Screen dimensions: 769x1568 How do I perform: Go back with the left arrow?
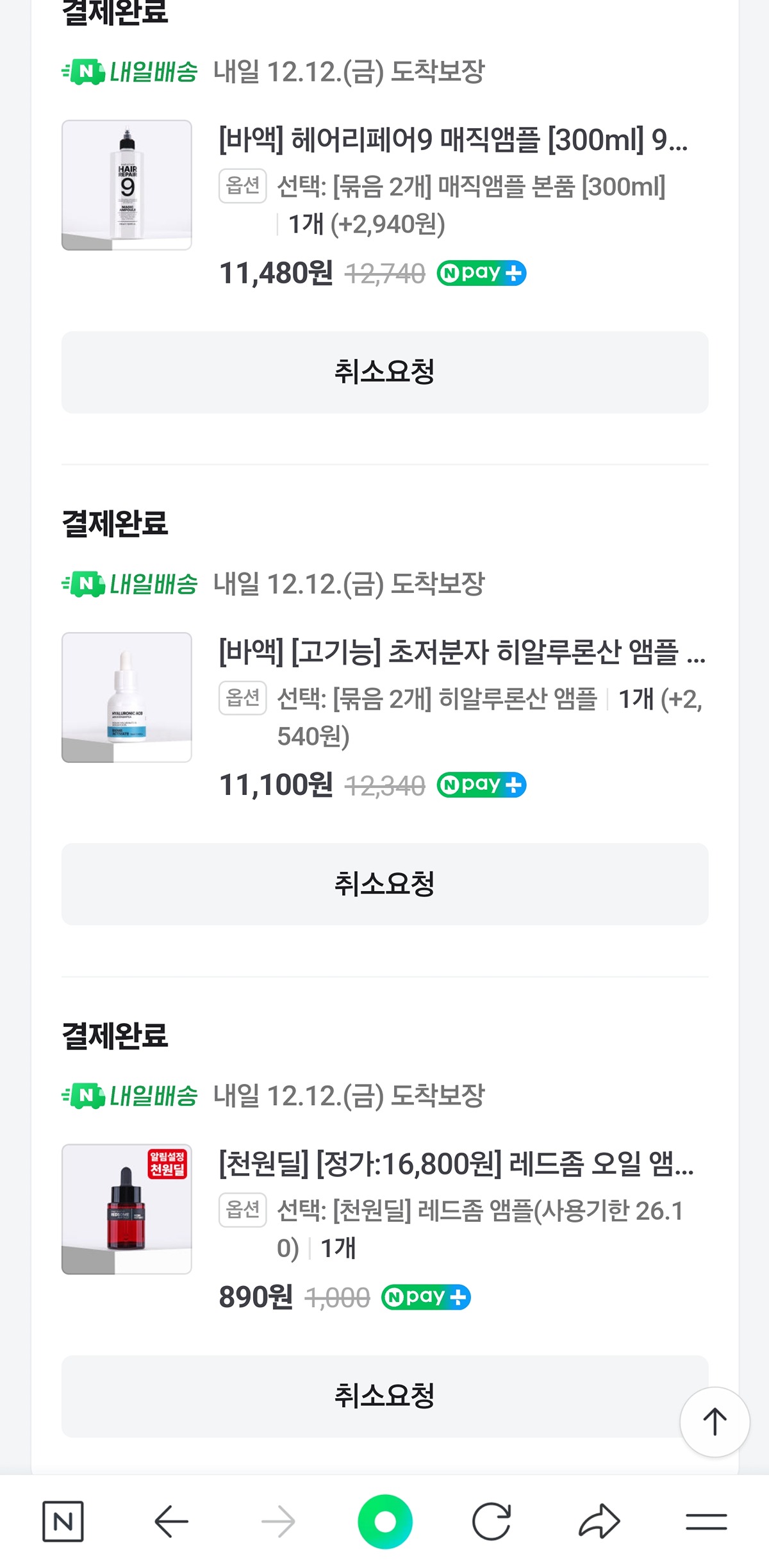171,1521
